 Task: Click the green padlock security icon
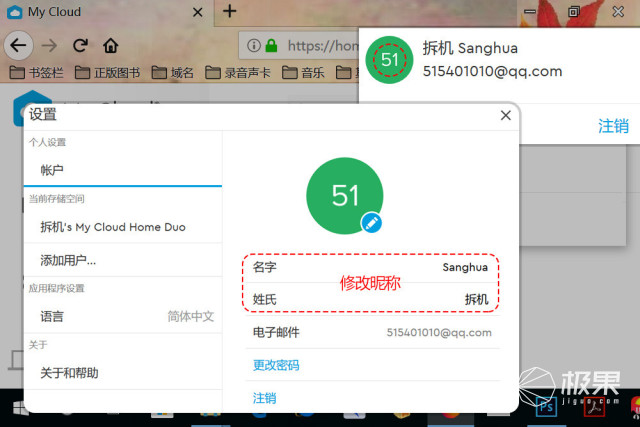tap(271, 45)
